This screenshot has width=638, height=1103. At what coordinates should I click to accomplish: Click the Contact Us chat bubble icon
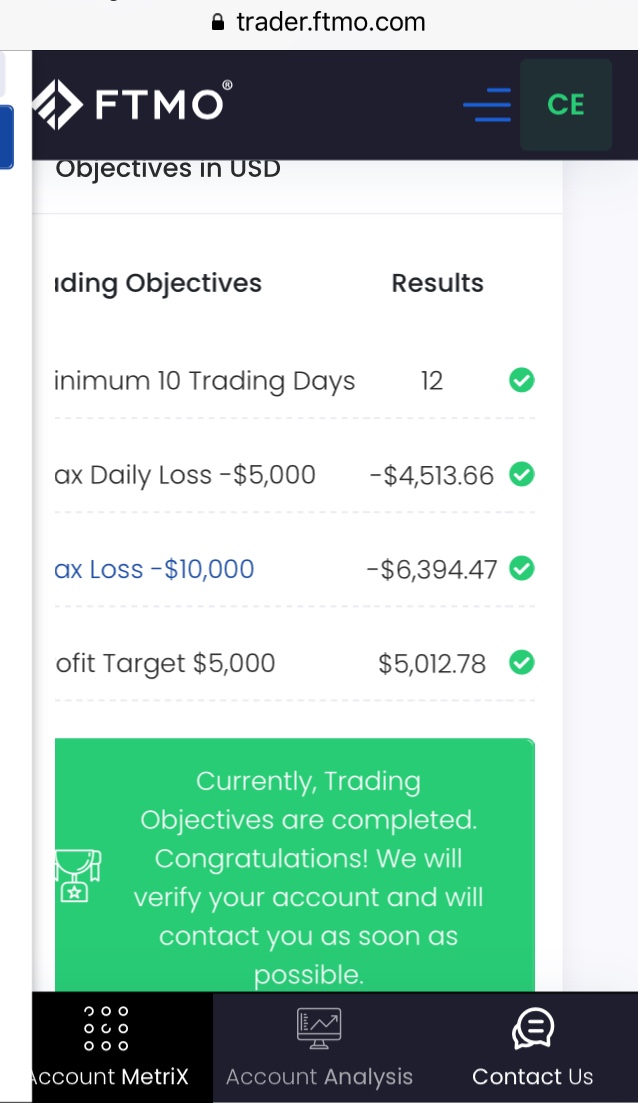pos(533,1028)
